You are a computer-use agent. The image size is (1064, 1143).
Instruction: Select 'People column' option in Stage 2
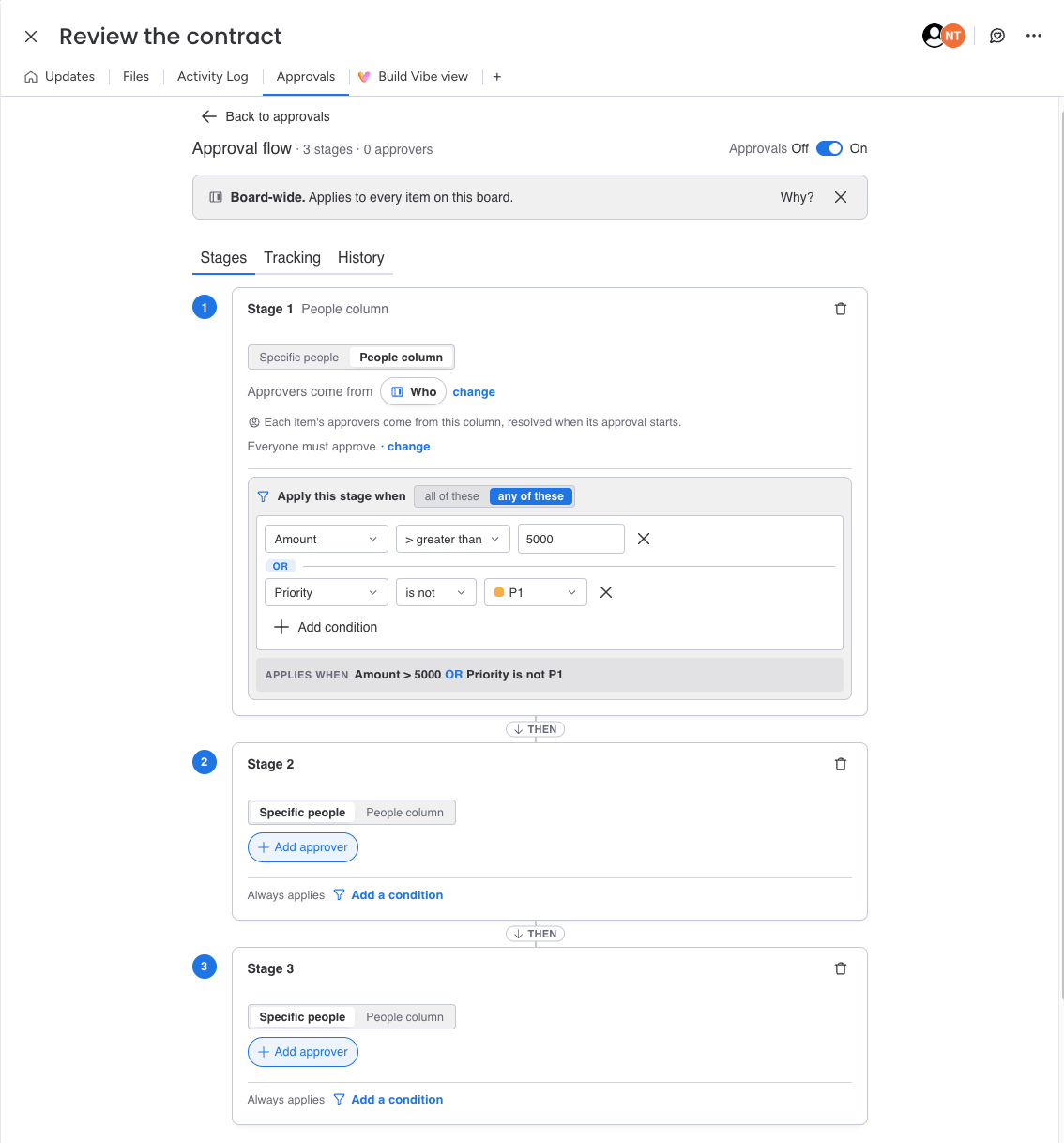pyautogui.click(x=405, y=813)
